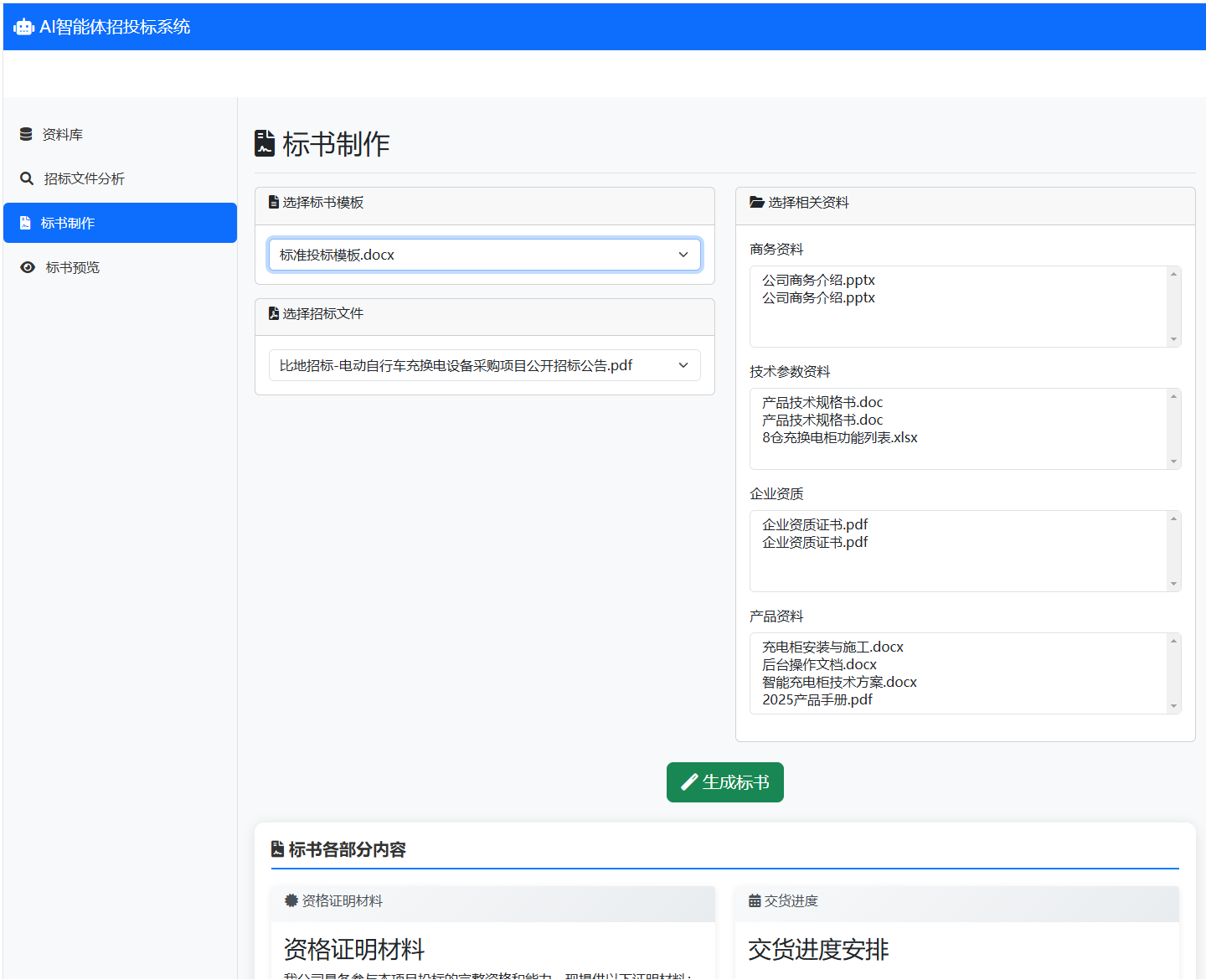Click the folder icon beside 选择相关资料

coord(757,202)
